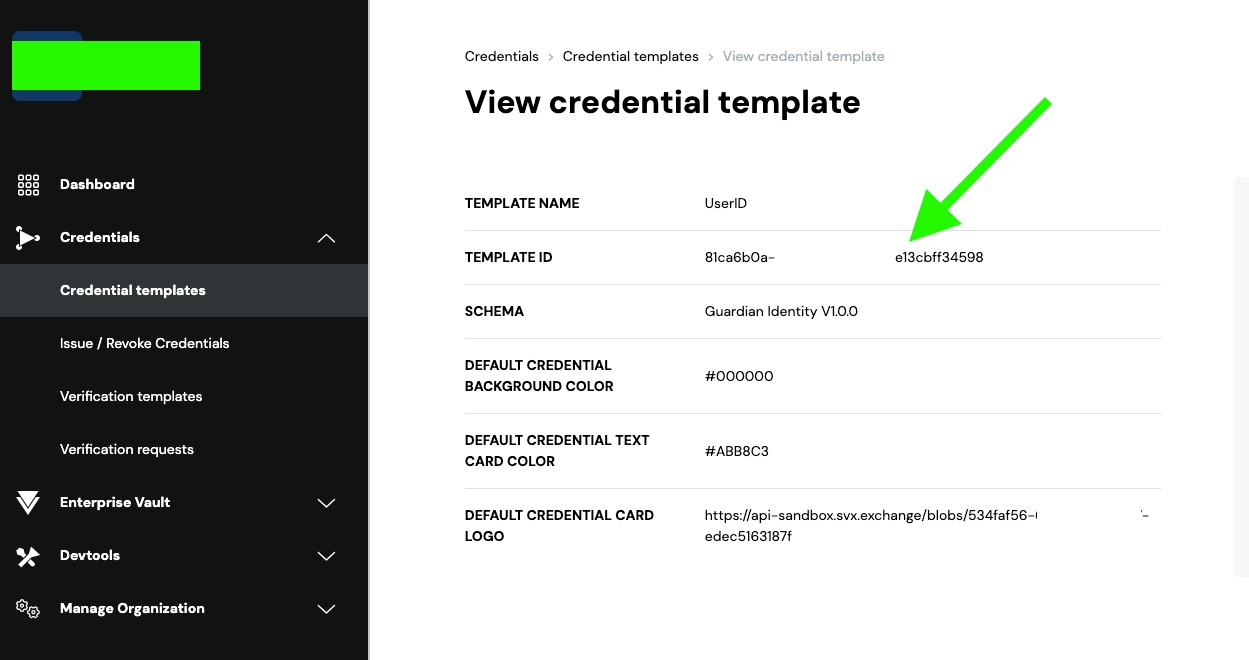Click the Dashboard grid icon
The width and height of the screenshot is (1249, 660).
pos(28,185)
